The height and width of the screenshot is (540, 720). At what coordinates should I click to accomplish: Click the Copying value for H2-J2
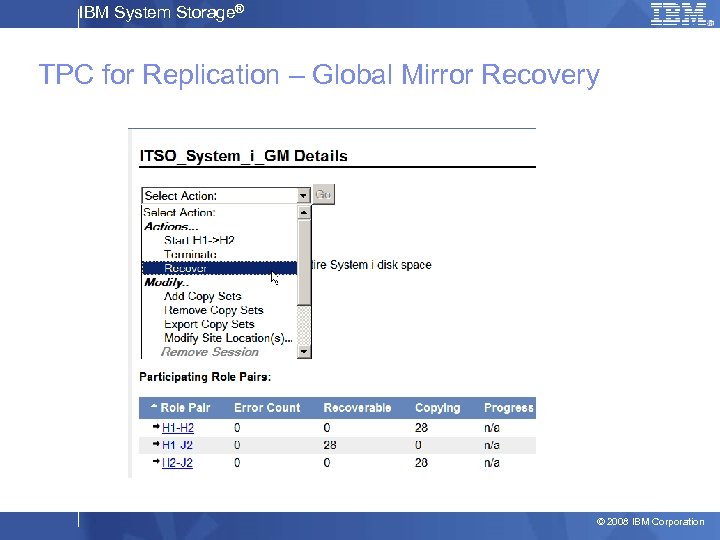point(421,462)
